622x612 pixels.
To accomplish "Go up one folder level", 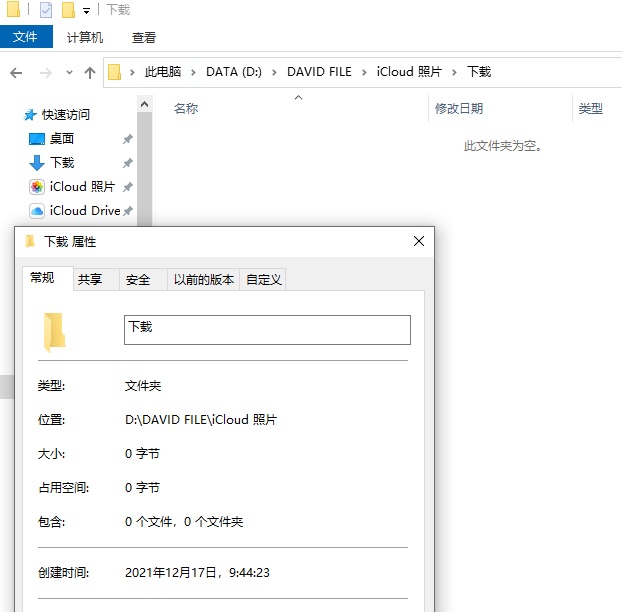I will pyautogui.click(x=90, y=73).
